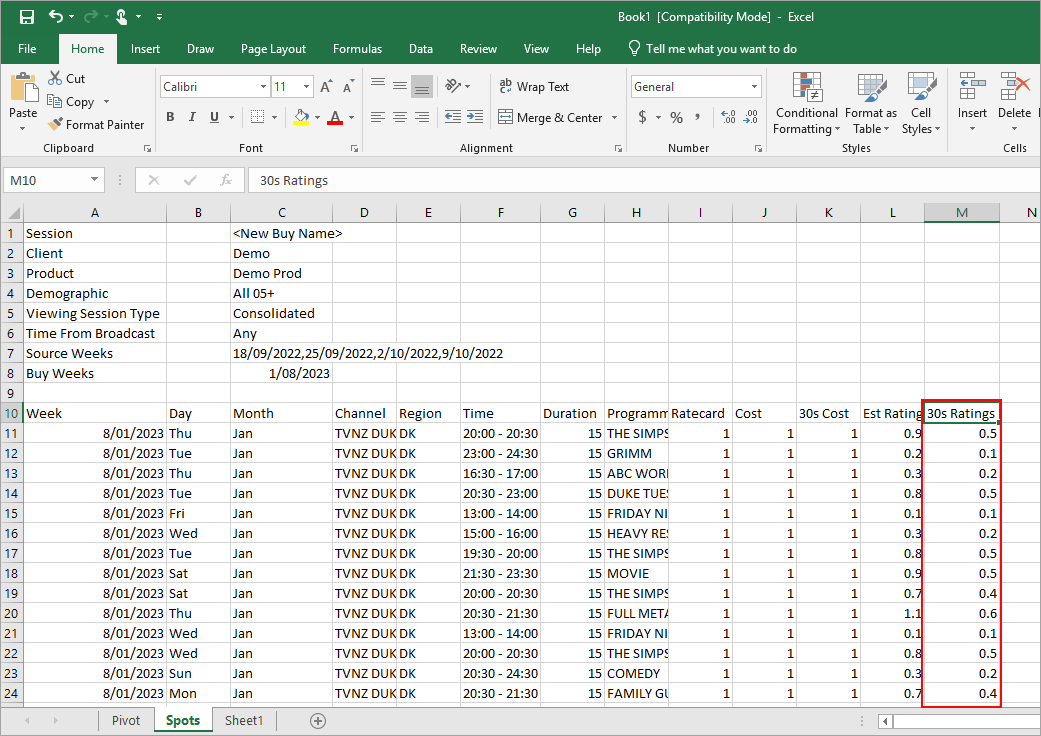Click the Paste clipboard icon
Viewport: 1041px width, 736px height.
pos(23,89)
